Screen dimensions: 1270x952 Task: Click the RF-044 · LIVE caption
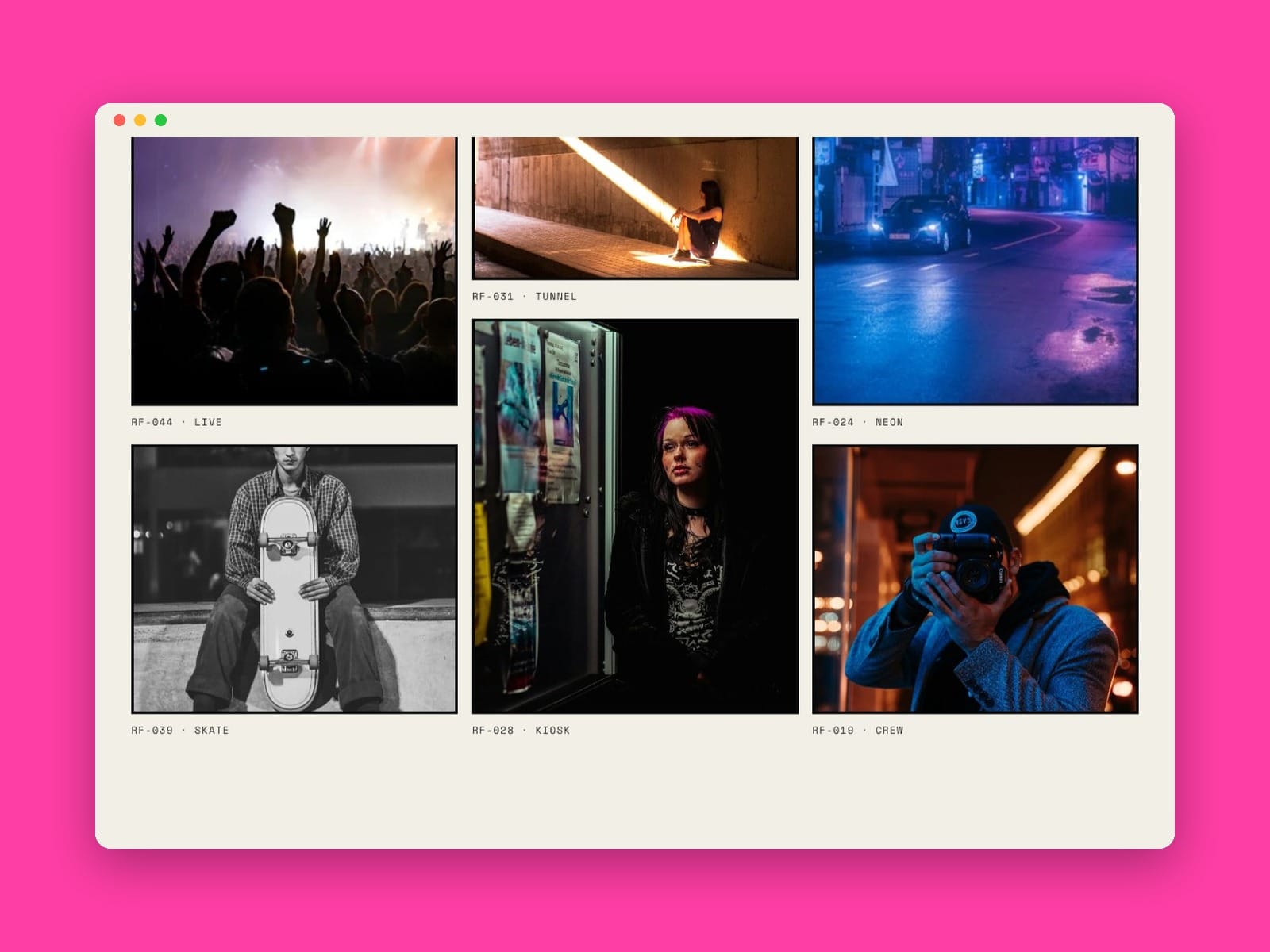176,422
